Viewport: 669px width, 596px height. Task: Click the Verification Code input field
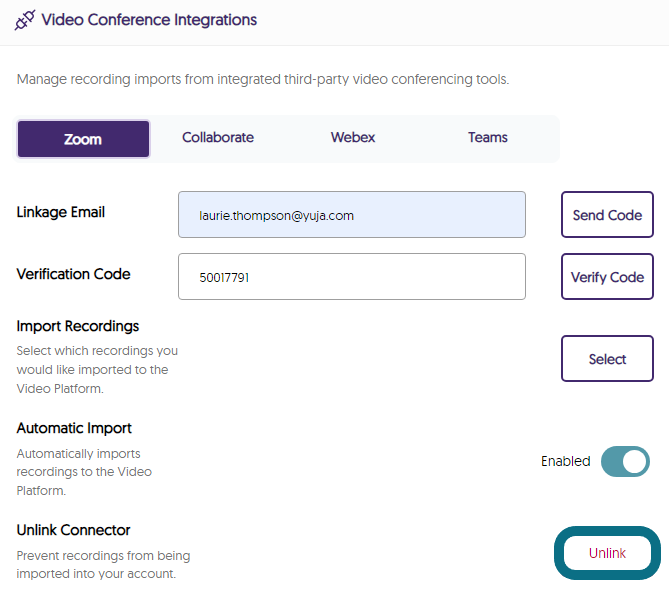click(x=352, y=276)
